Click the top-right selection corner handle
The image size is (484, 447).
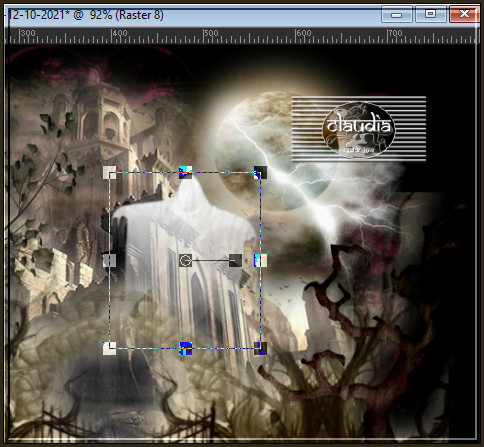[x=260, y=172]
